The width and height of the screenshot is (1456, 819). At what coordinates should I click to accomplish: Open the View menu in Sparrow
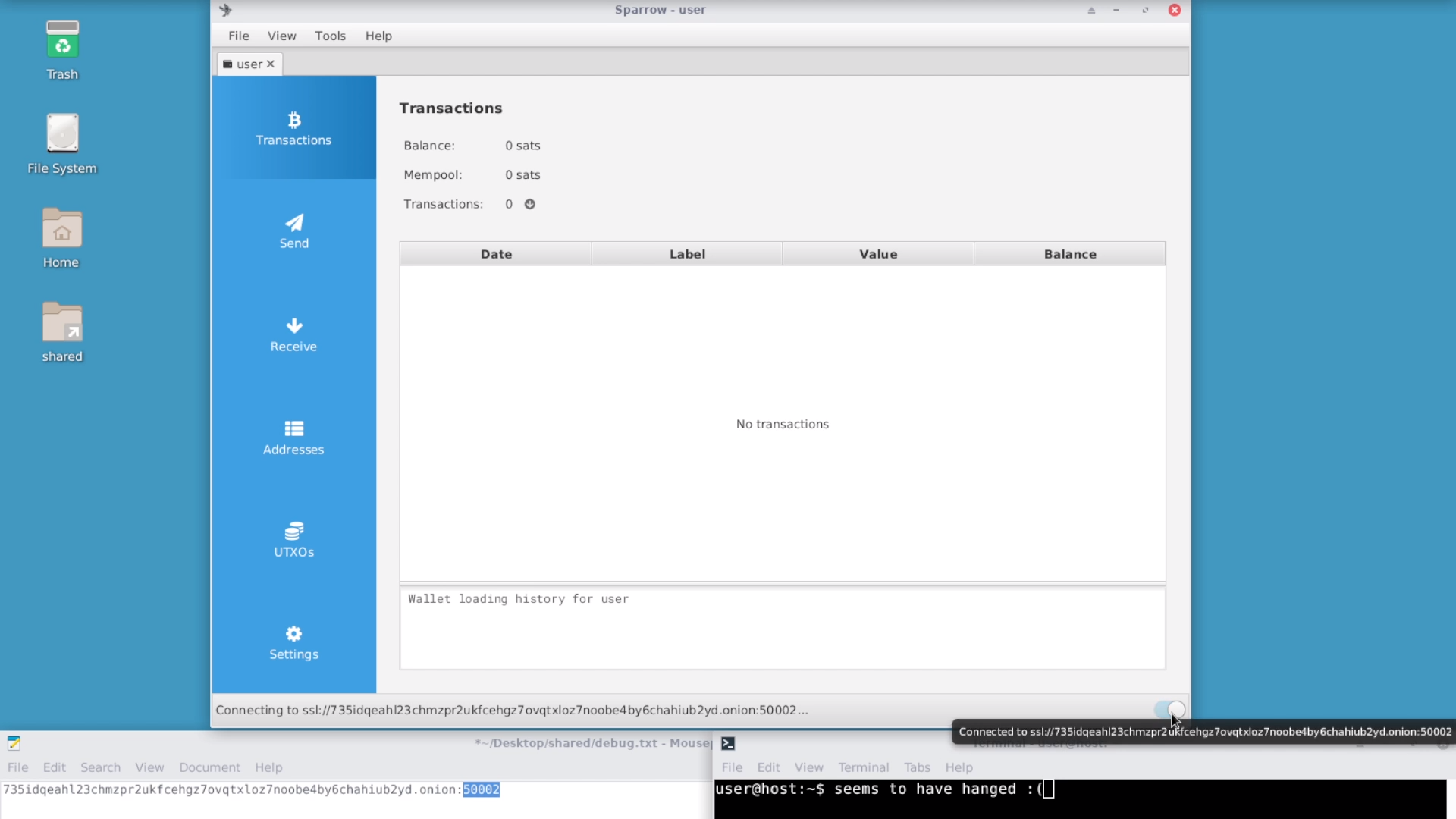(x=281, y=36)
